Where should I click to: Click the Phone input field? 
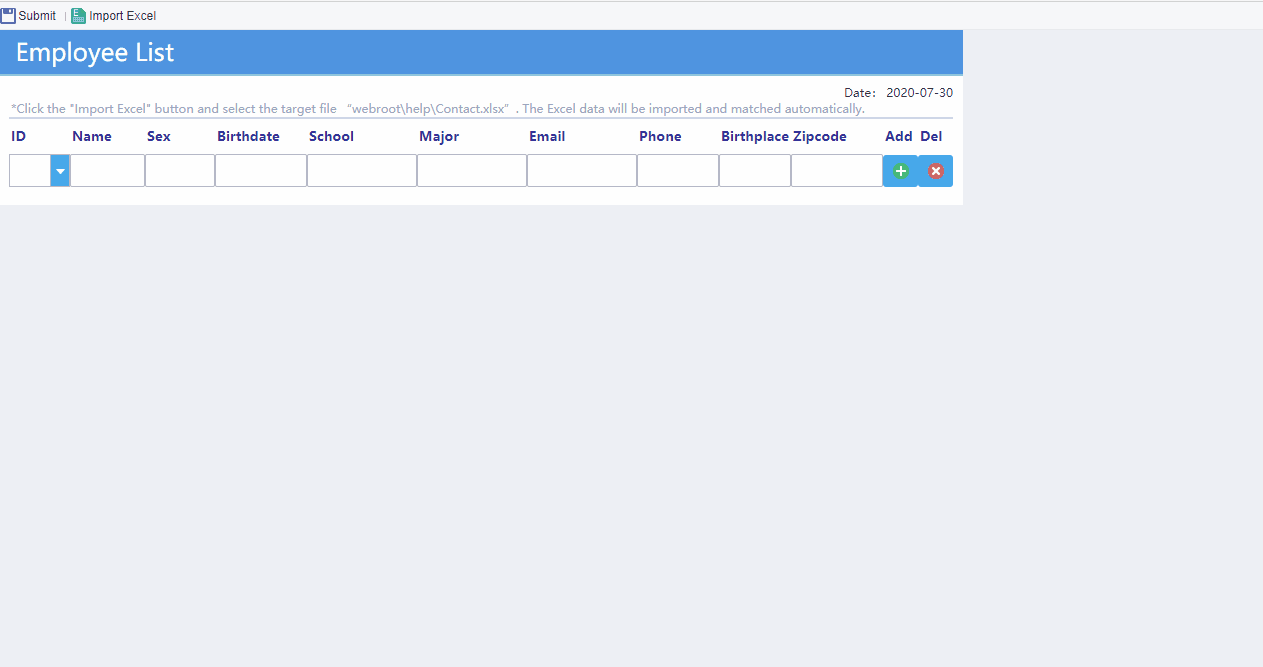click(677, 170)
